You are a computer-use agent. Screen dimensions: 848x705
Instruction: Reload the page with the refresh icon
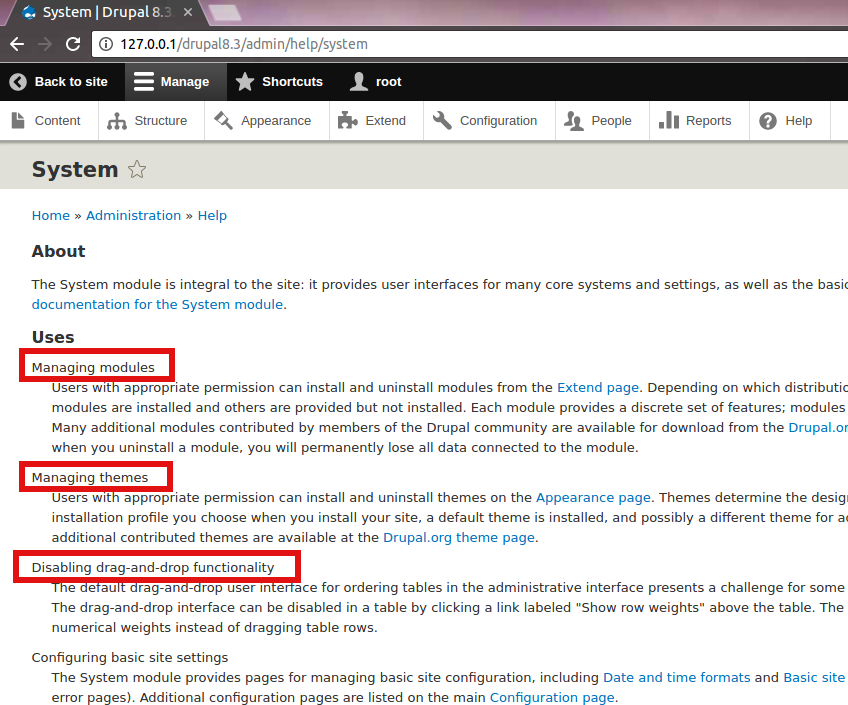pyautogui.click(x=73, y=44)
